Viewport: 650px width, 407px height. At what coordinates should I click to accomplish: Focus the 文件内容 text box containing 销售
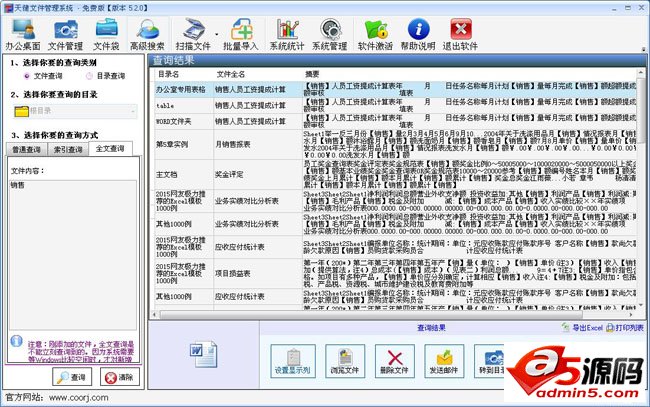tap(73, 255)
